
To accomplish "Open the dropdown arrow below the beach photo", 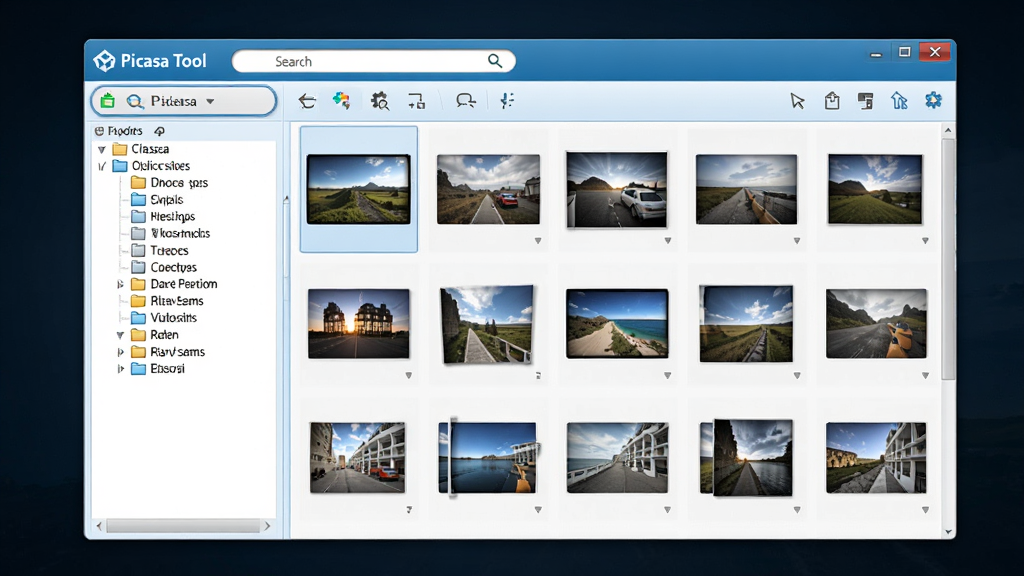I will click(667, 376).
